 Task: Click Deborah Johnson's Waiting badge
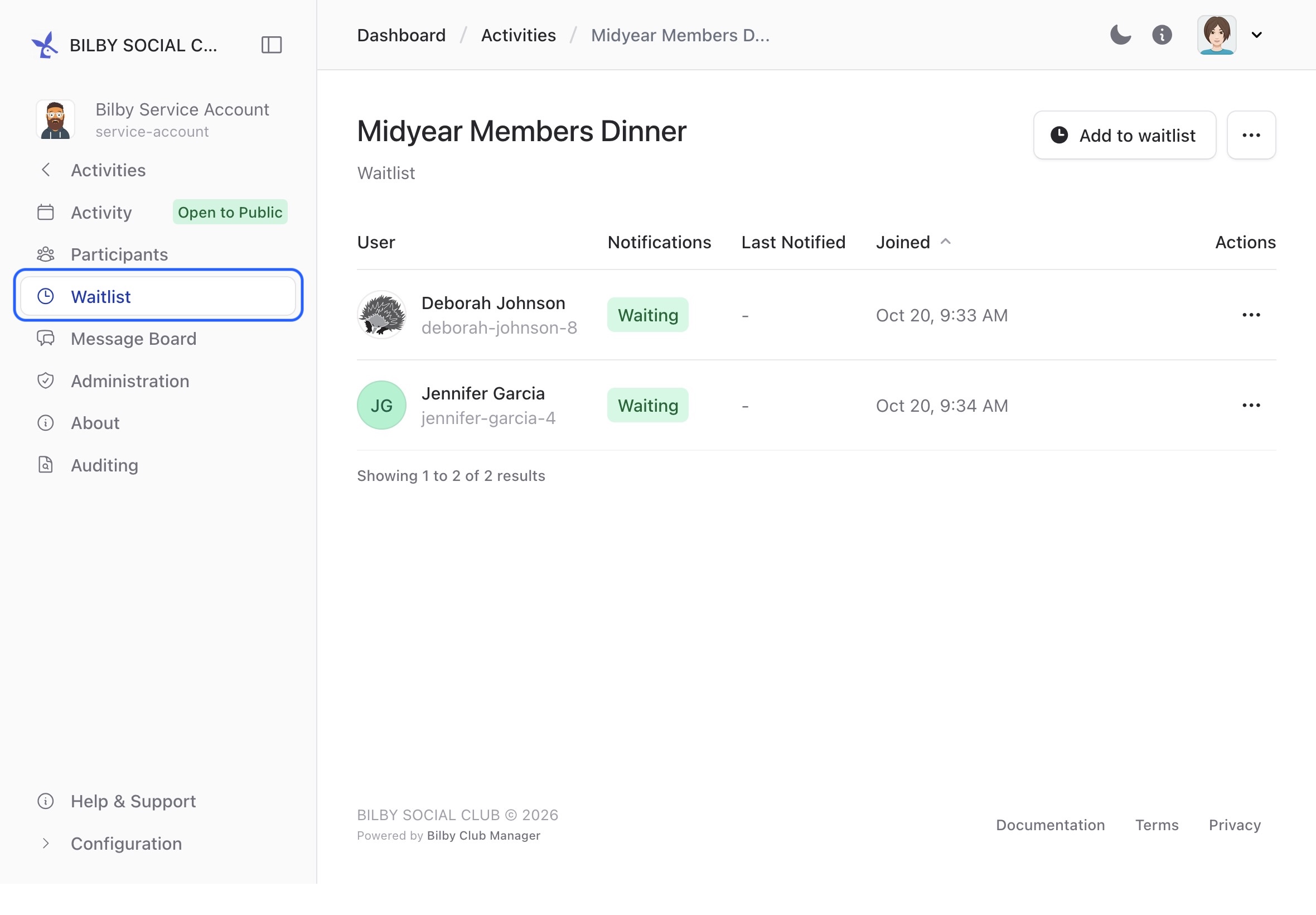pyautogui.click(x=647, y=315)
